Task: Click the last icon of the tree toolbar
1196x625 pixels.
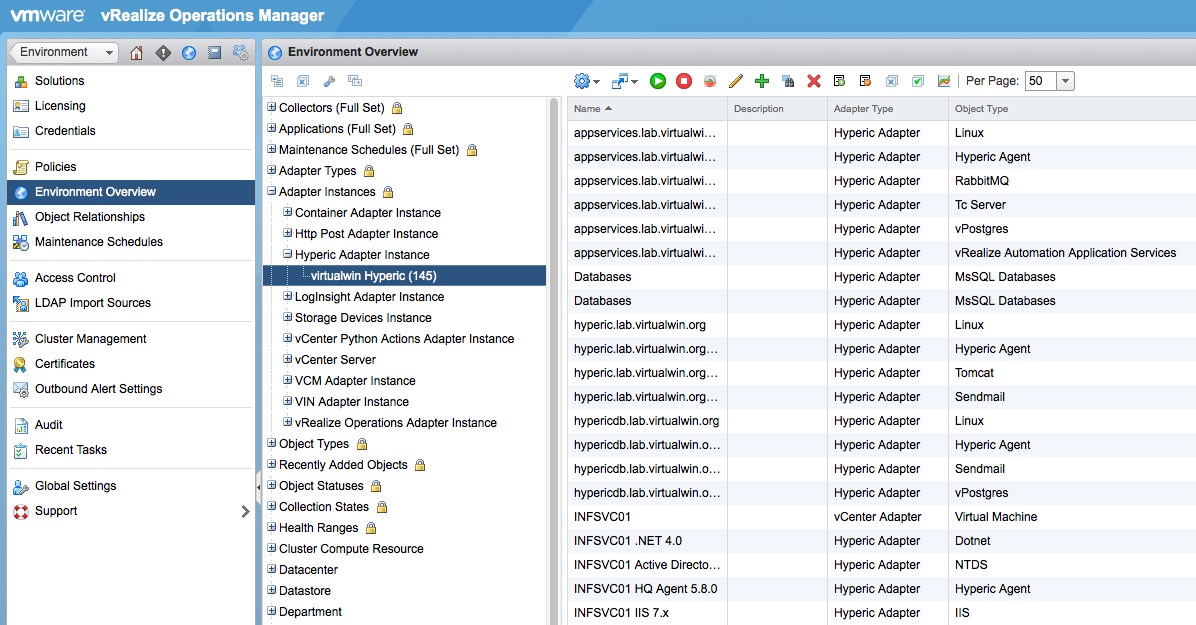Action: 355,81
